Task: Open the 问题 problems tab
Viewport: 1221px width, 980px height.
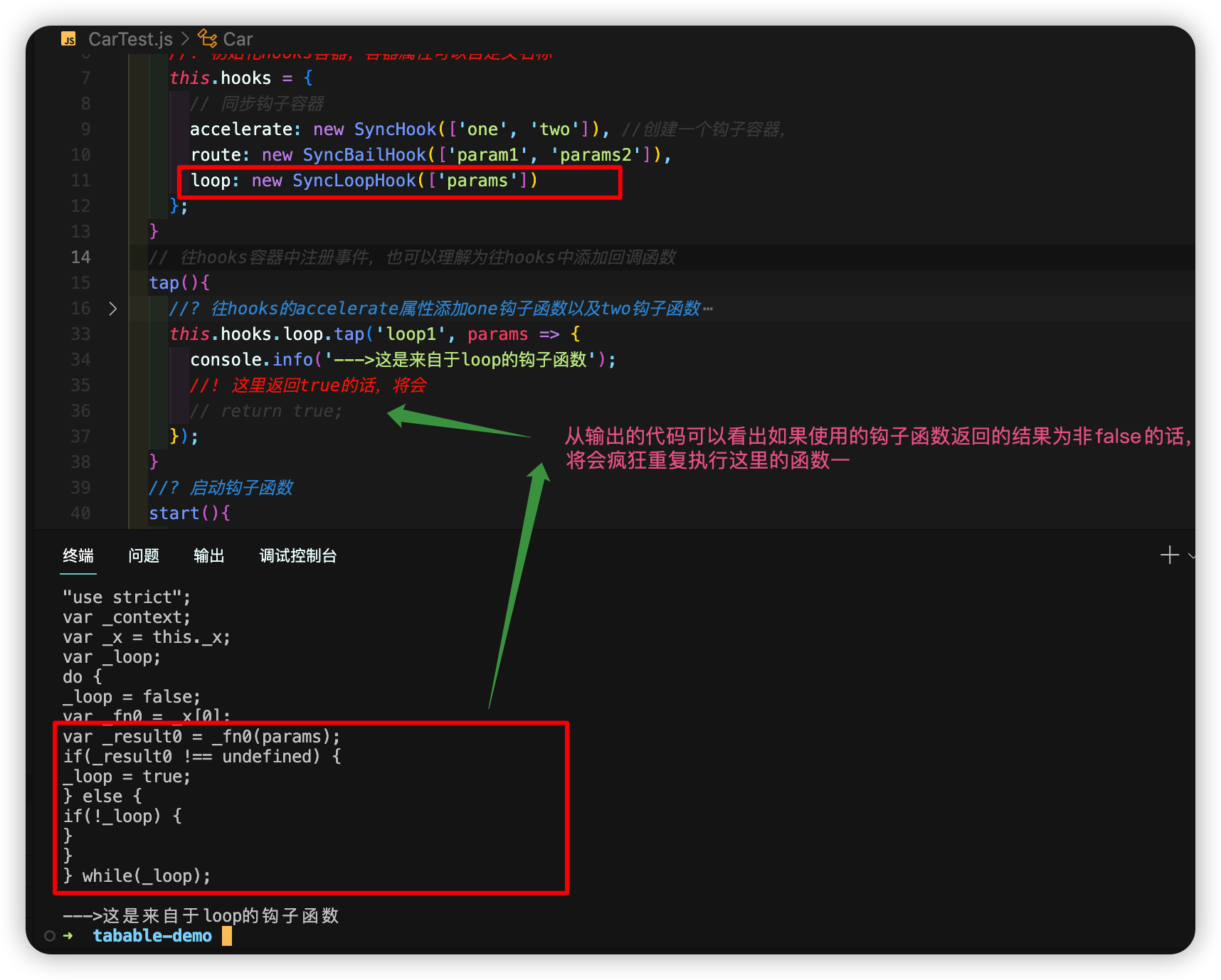Action: tap(144, 555)
